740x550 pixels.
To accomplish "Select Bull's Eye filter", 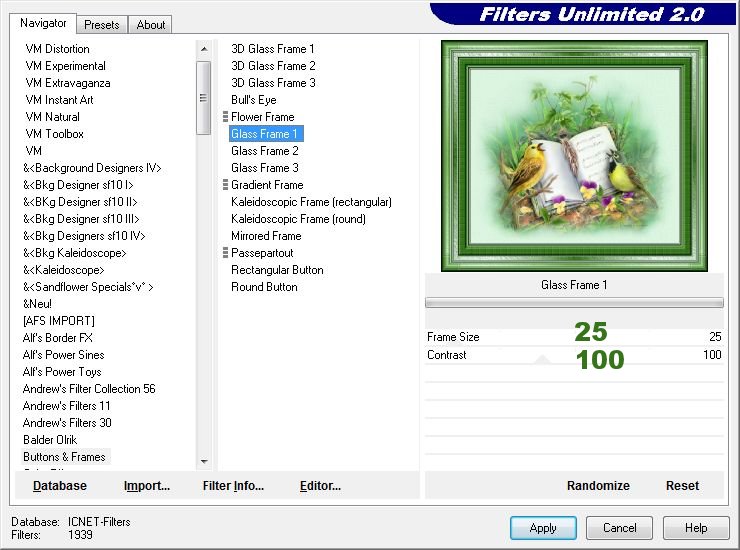I will [x=253, y=100].
